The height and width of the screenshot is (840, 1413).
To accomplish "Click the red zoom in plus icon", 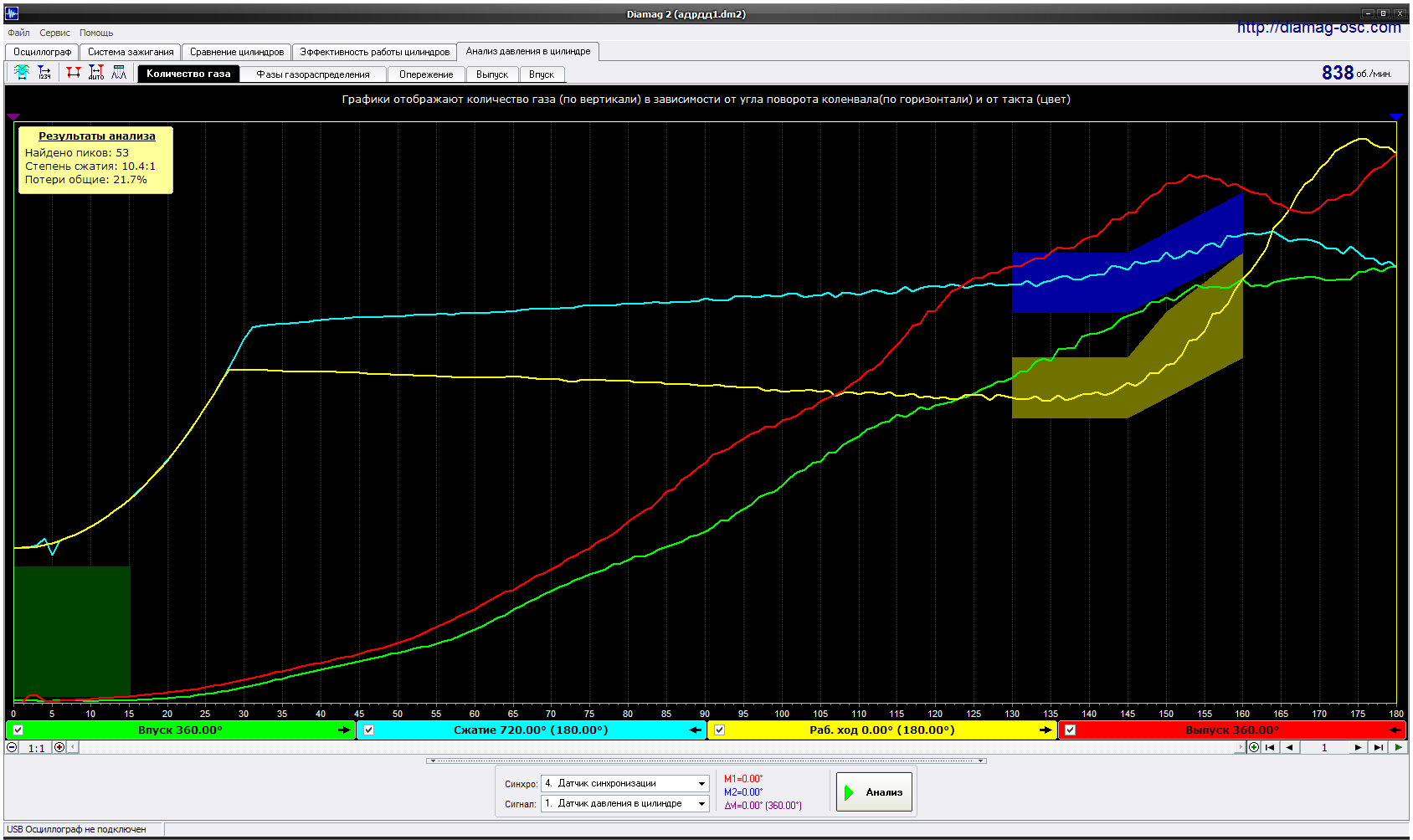I will coord(59,747).
